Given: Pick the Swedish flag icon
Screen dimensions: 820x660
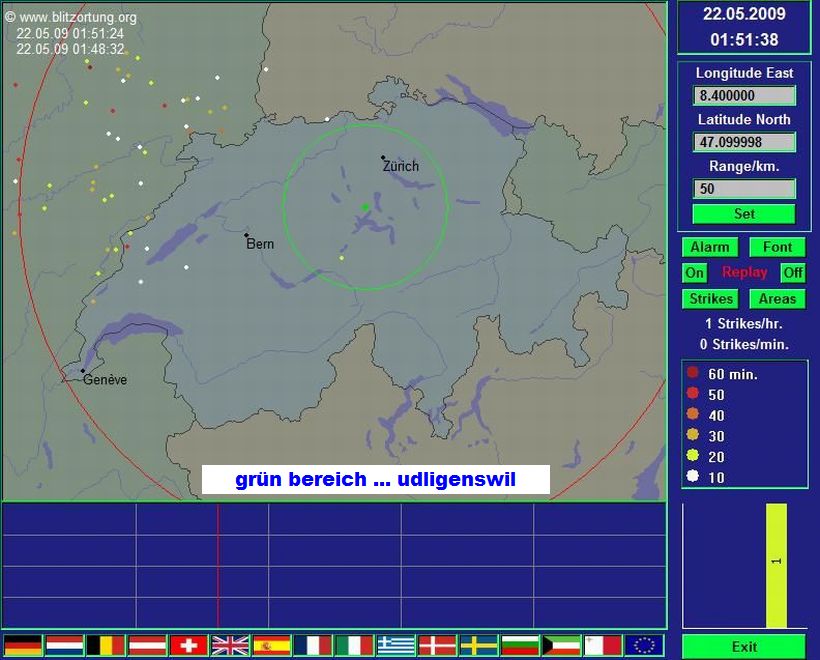Looking at the screenshot, I should pos(478,645).
